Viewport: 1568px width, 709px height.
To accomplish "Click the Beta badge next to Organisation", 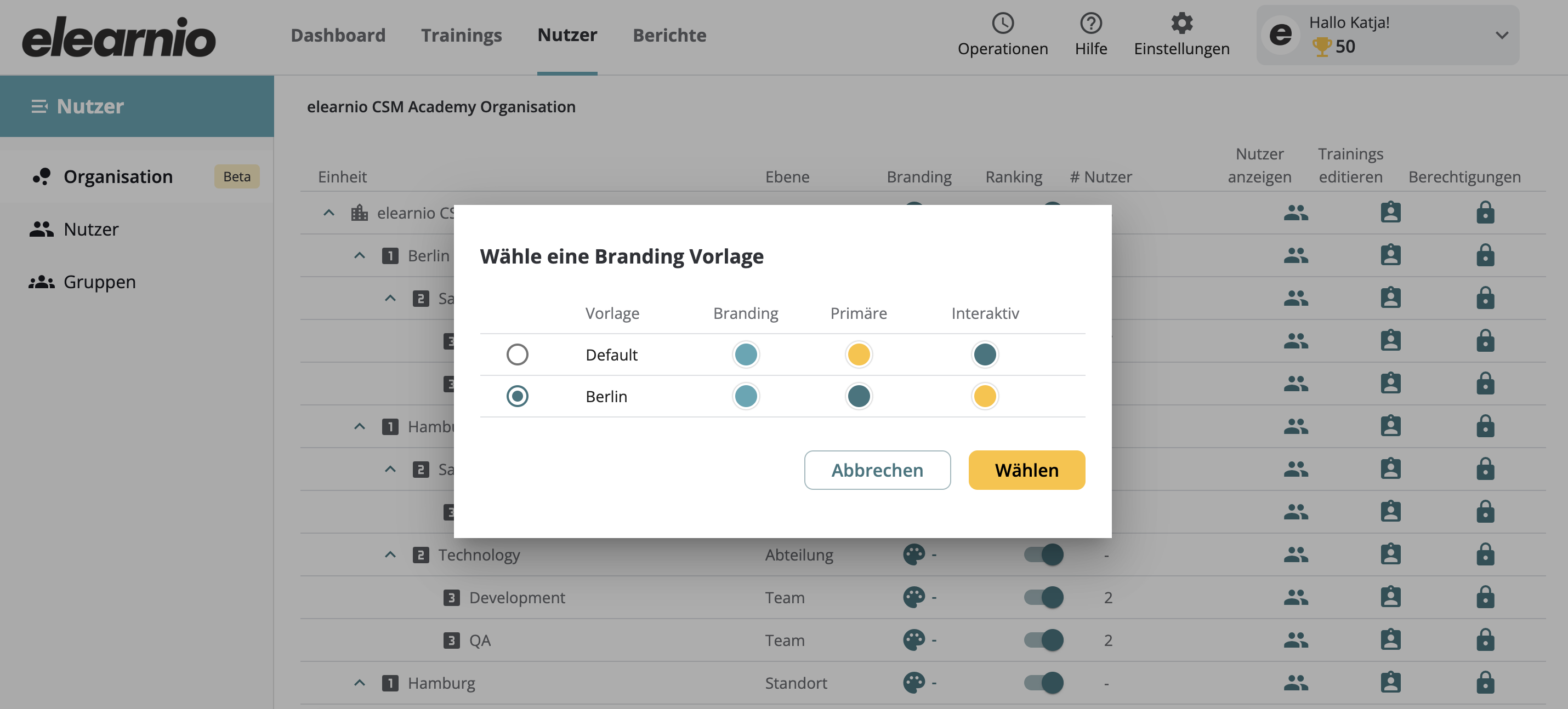I will click(237, 176).
